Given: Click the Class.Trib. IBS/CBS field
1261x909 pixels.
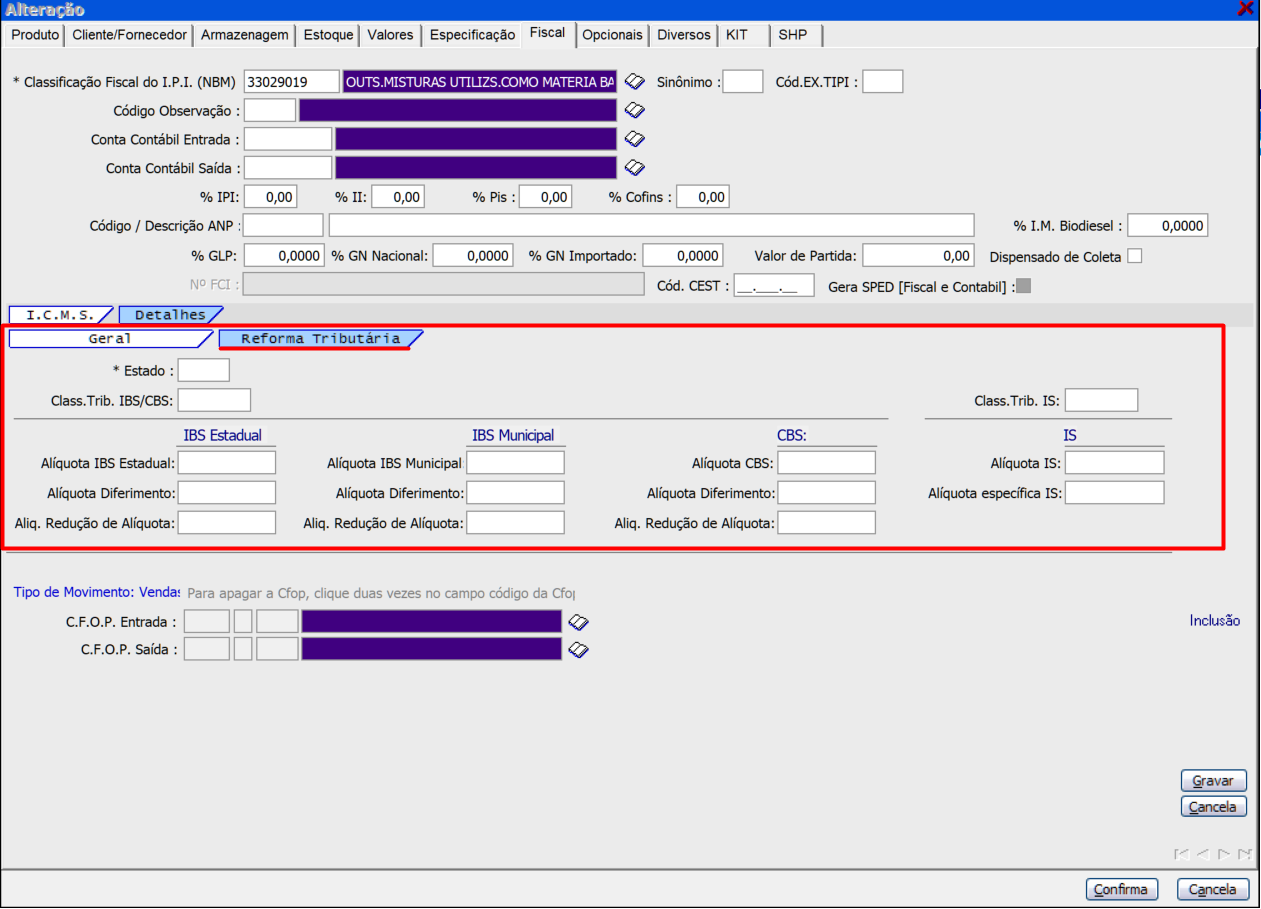Looking at the screenshot, I should (214, 401).
